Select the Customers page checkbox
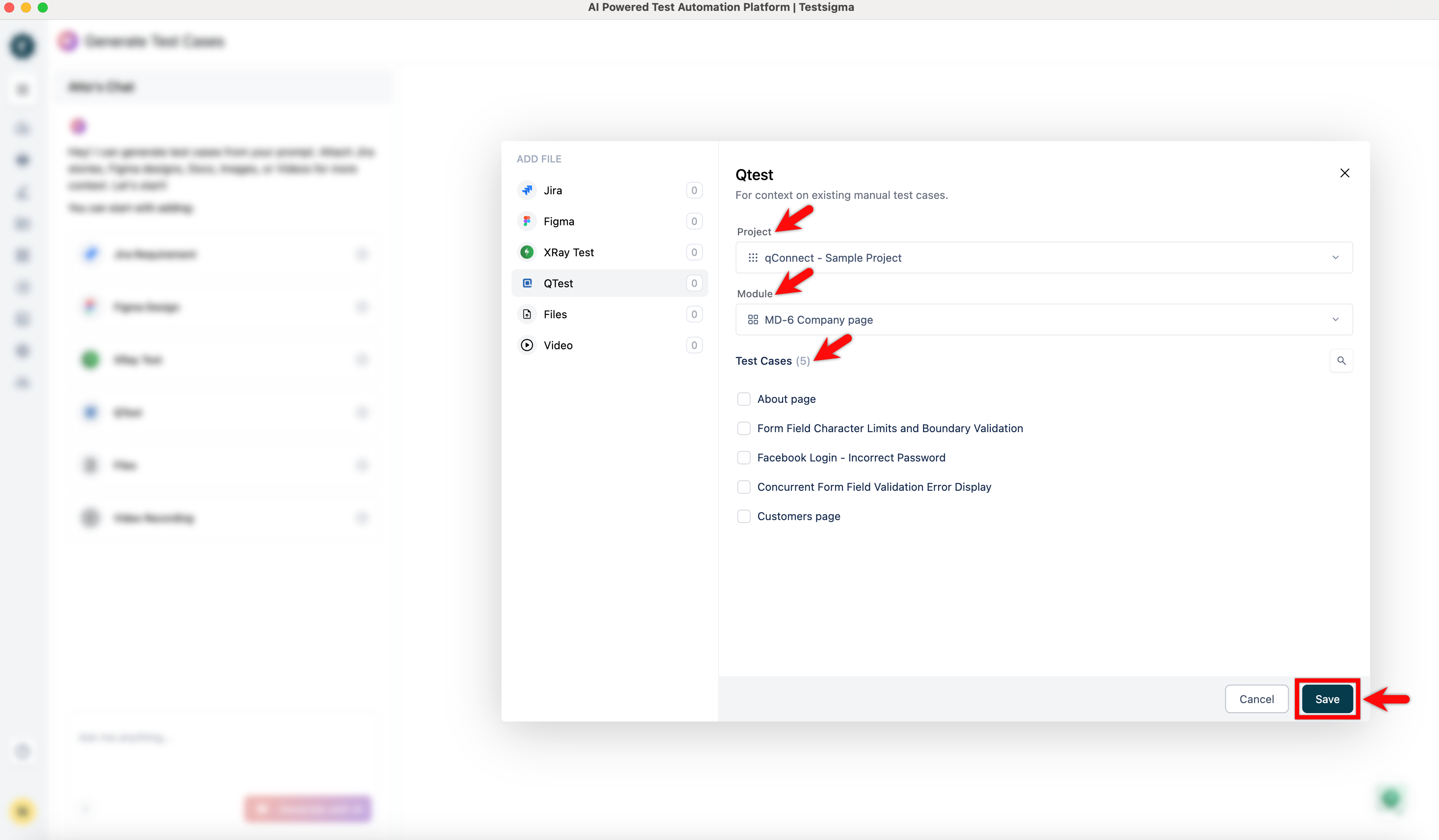Image resolution: width=1439 pixels, height=840 pixels. [743, 516]
